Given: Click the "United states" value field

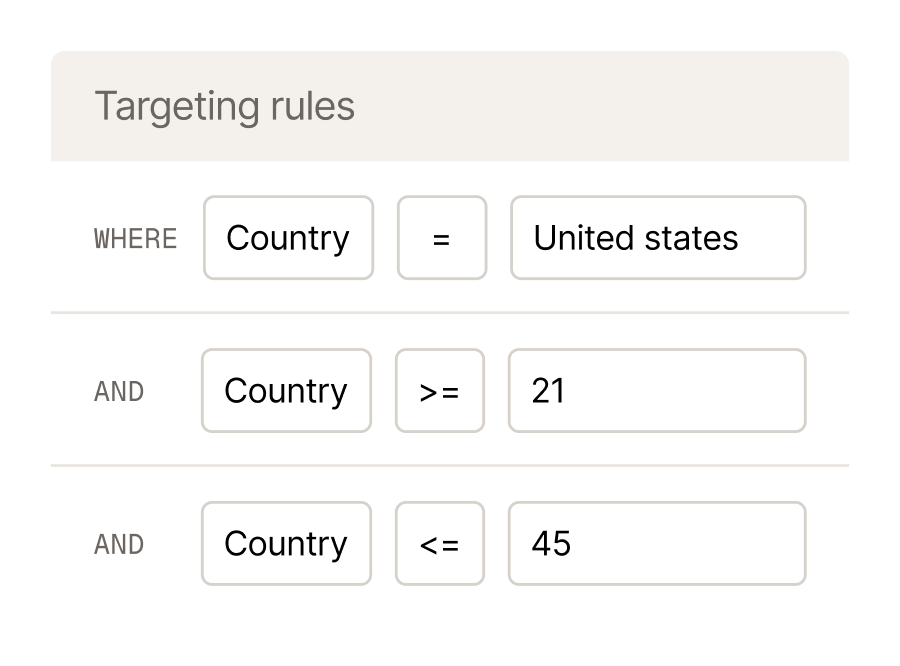Looking at the screenshot, I should [x=658, y=238].
